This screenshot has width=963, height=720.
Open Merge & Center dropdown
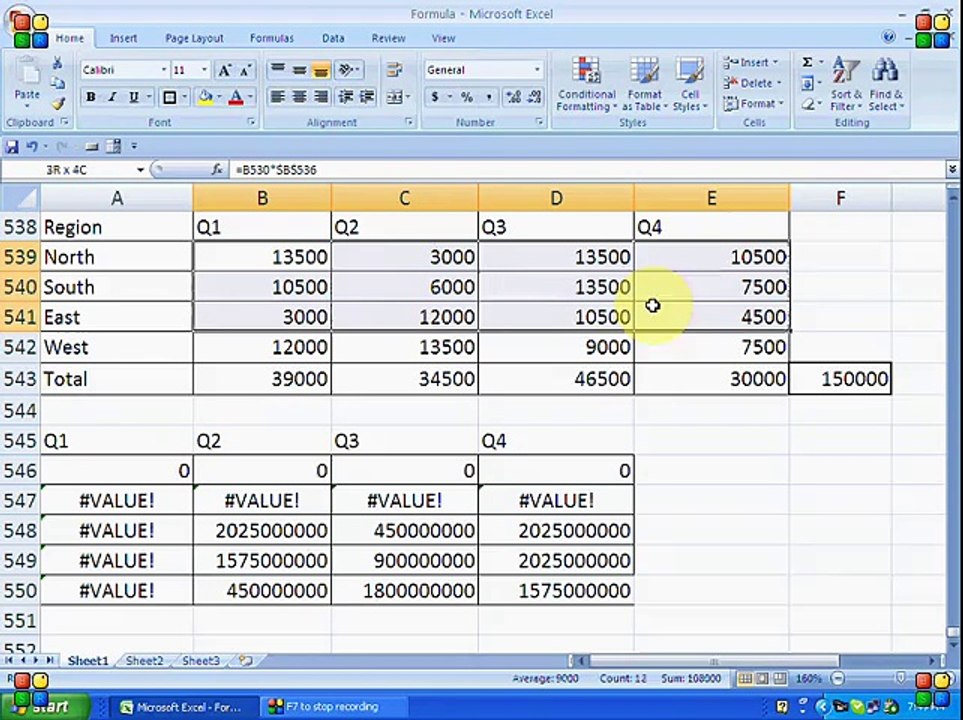408,97
